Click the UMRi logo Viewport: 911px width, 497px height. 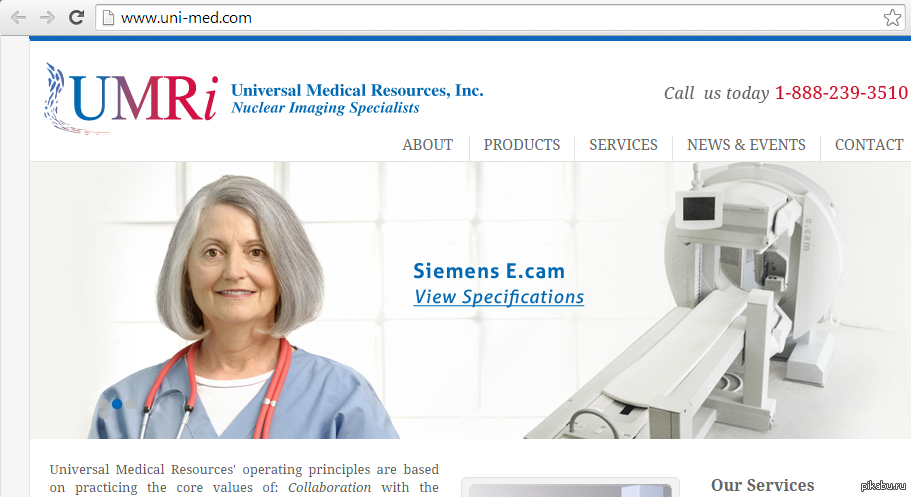click(132, 99)
